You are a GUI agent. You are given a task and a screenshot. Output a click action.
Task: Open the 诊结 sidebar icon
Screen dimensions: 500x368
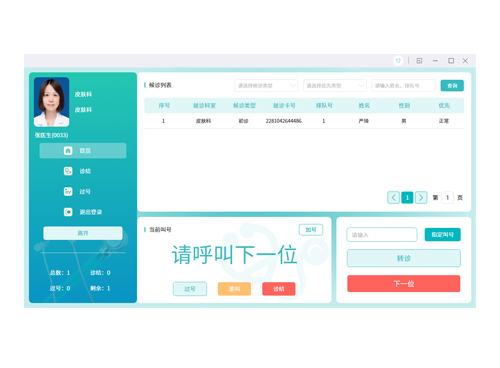tap(68, 171)
